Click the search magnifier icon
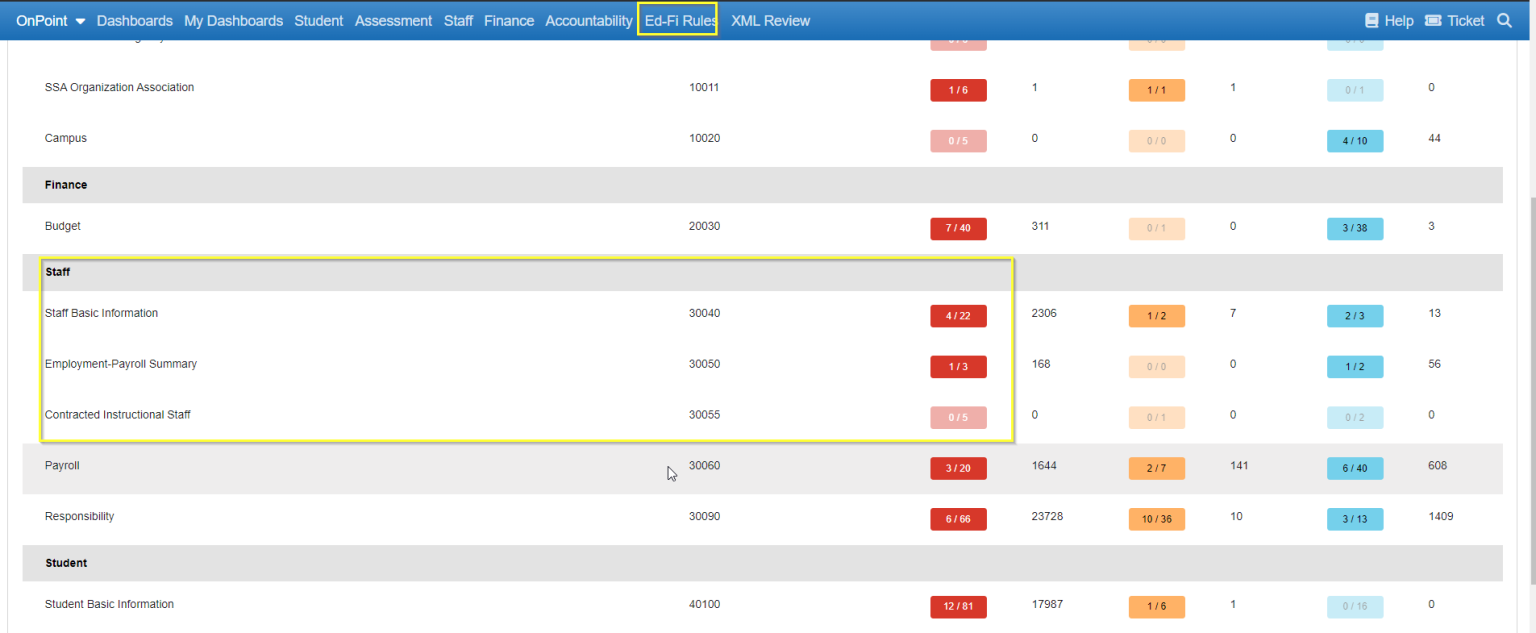 coord(1504,20)
